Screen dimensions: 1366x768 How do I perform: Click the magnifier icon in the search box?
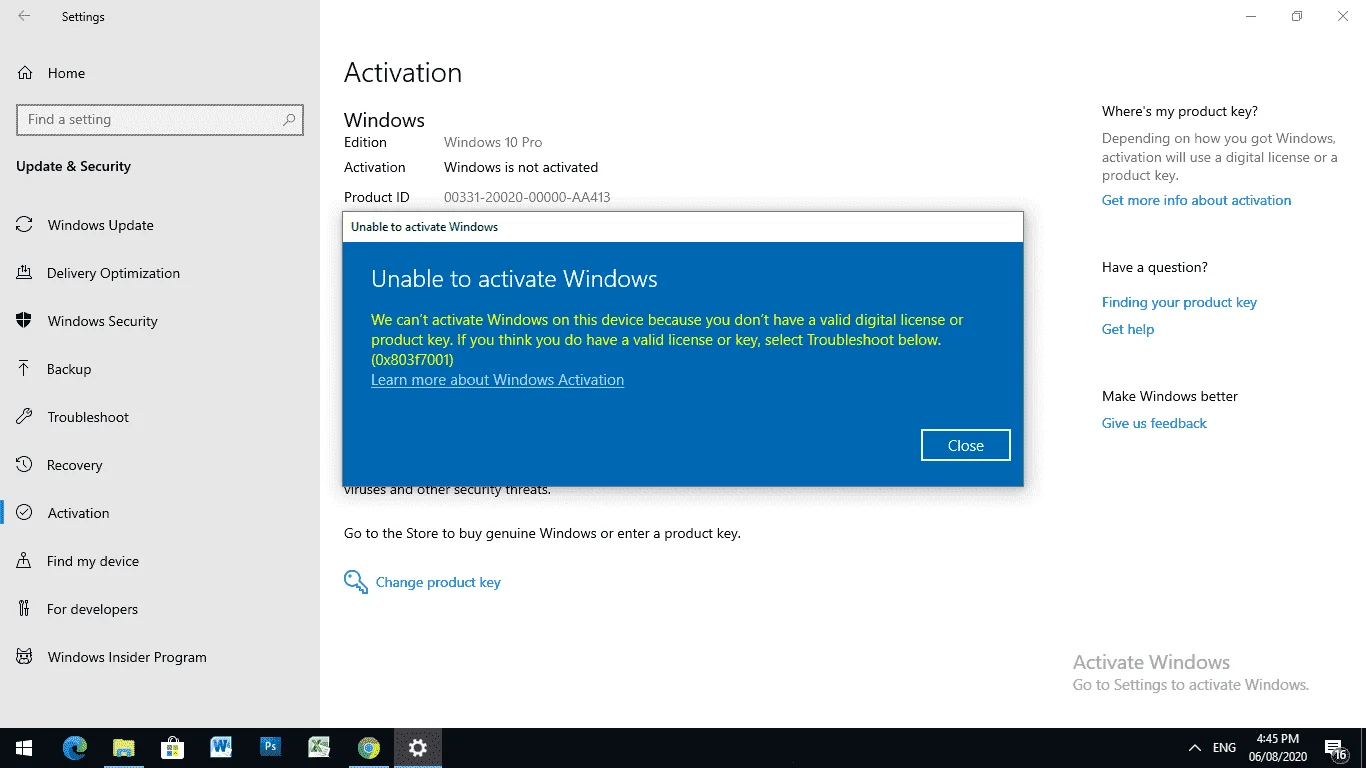coord(289,120)
